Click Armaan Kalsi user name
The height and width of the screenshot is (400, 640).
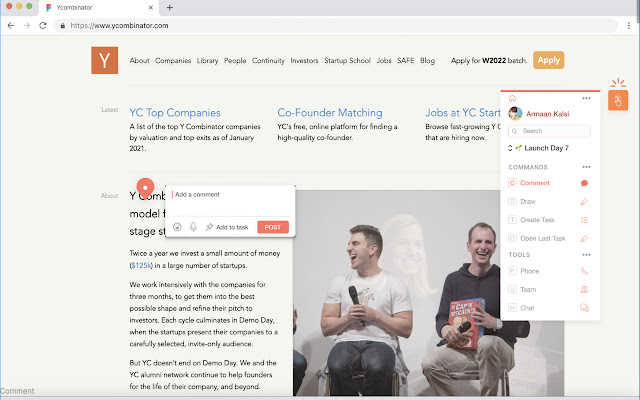click(x=547, y=114)
